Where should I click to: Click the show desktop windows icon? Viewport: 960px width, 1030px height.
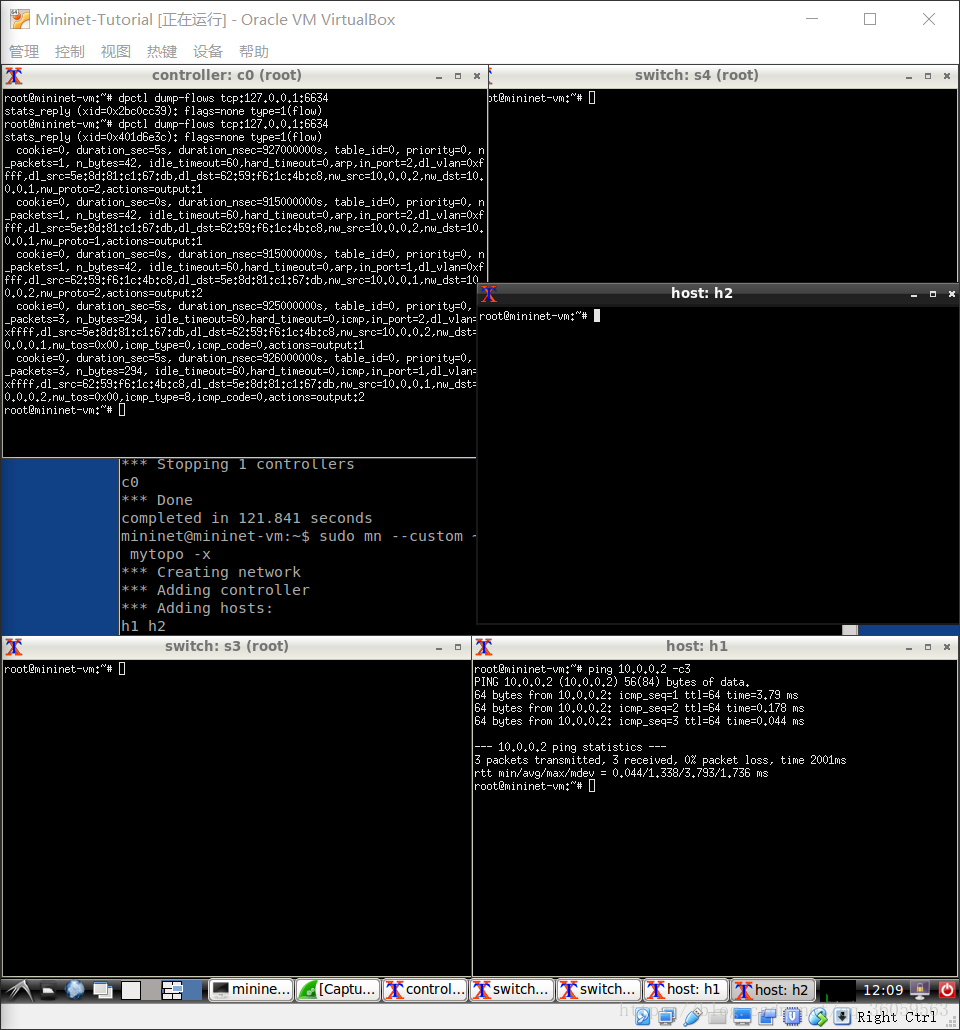pos(103,991)
